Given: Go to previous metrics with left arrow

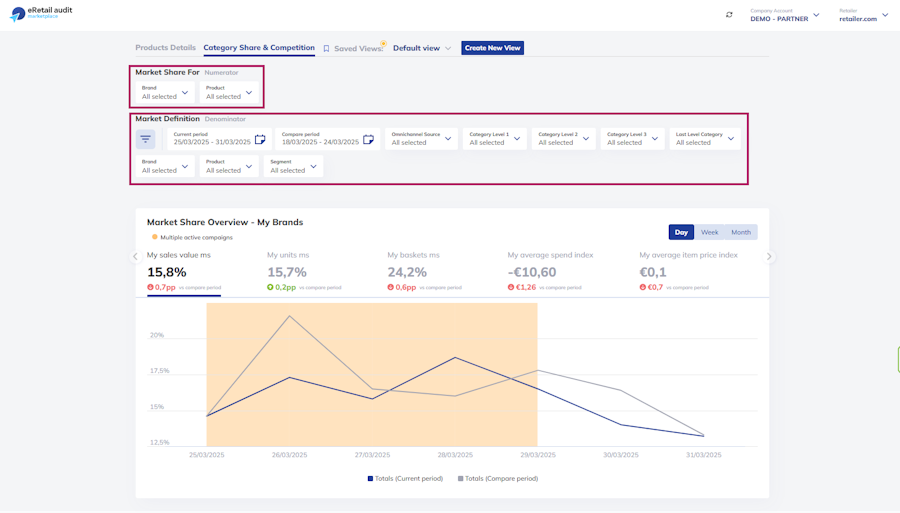Looking at the screenshot, I should (x=135, y=256).
